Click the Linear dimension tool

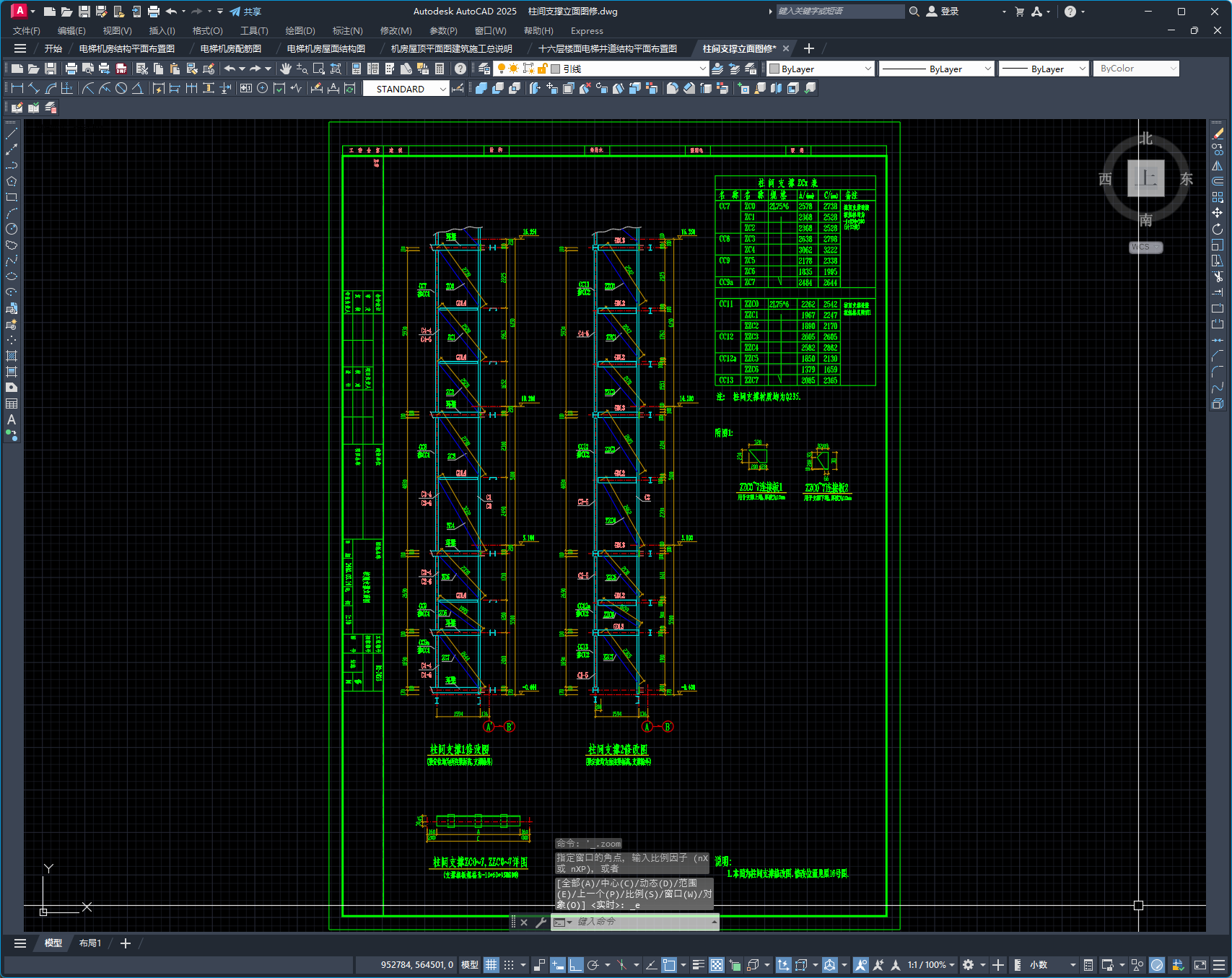18,88
